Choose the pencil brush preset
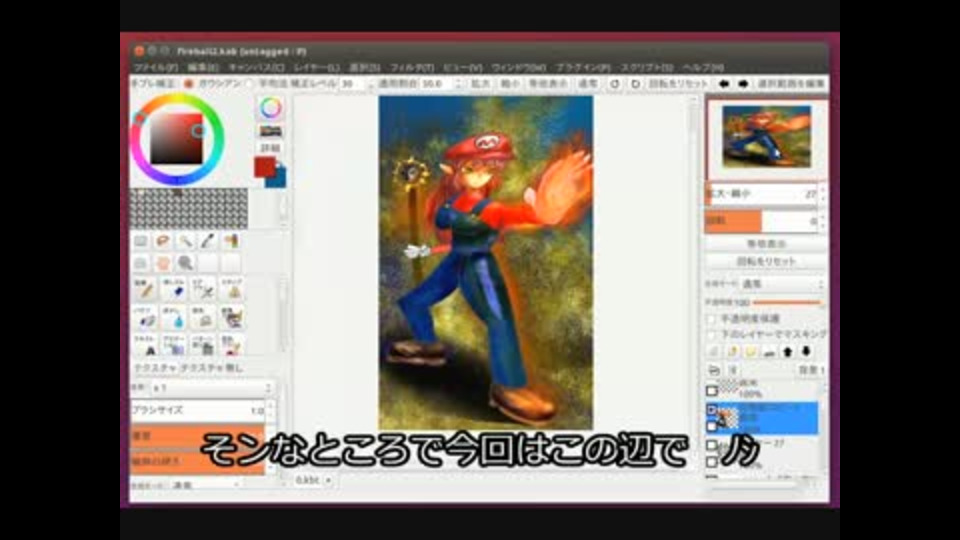 coord(146,290)
